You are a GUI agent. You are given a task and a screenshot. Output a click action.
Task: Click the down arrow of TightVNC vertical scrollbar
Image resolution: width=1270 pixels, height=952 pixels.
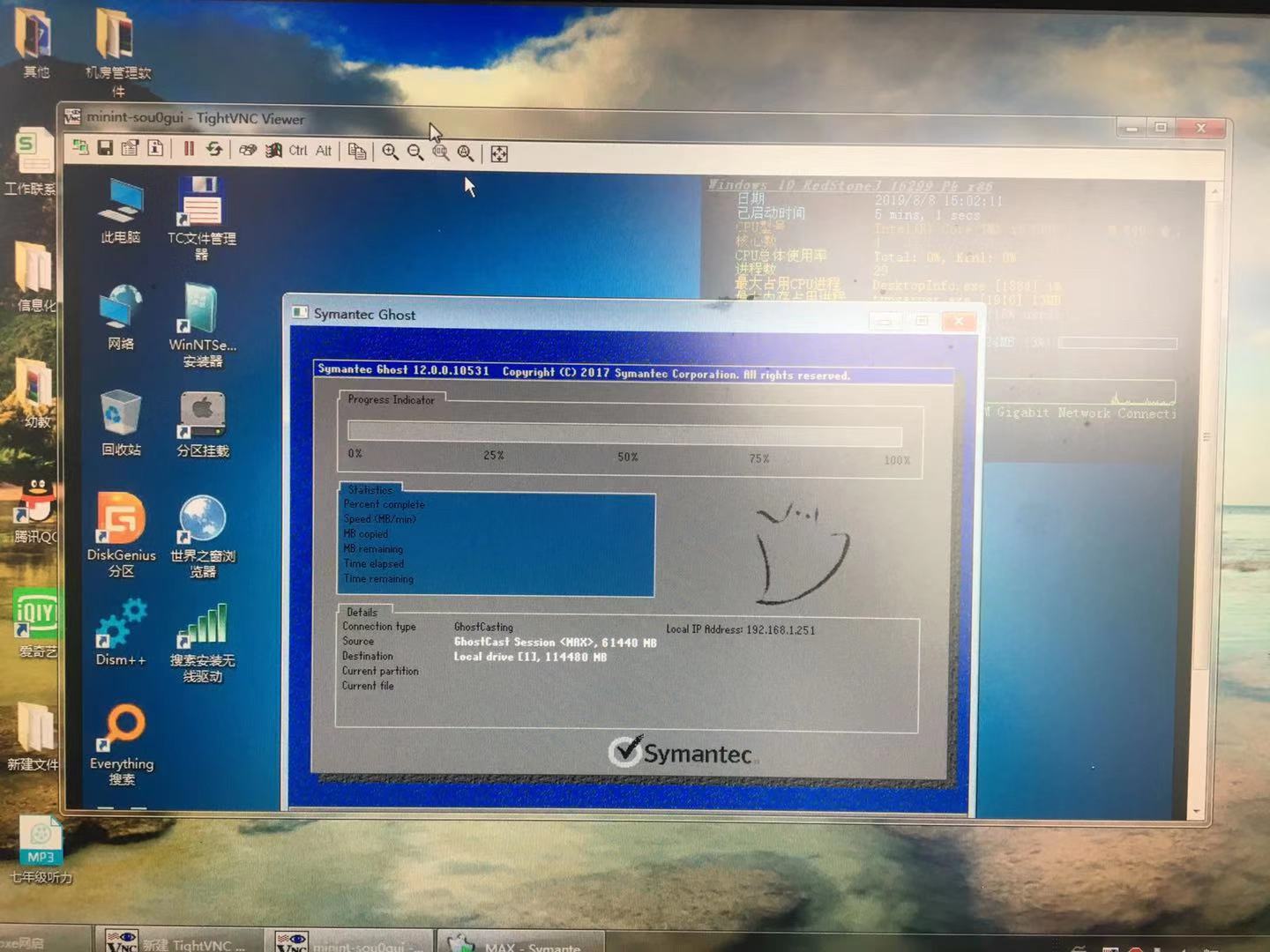(1197, 810)
